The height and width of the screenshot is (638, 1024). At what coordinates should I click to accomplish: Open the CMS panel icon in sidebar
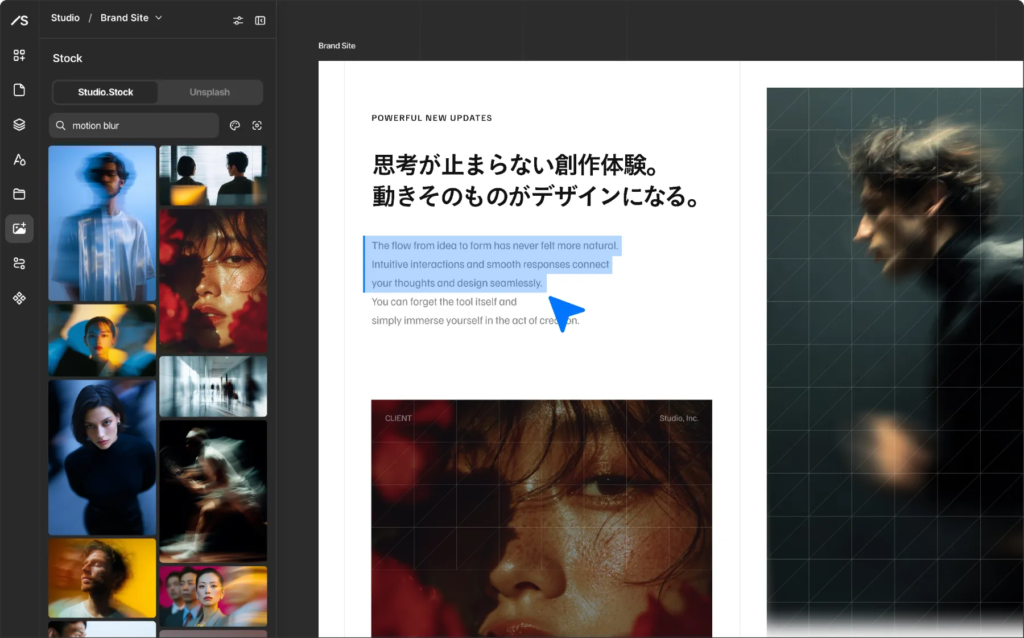[x=19, y=262]
